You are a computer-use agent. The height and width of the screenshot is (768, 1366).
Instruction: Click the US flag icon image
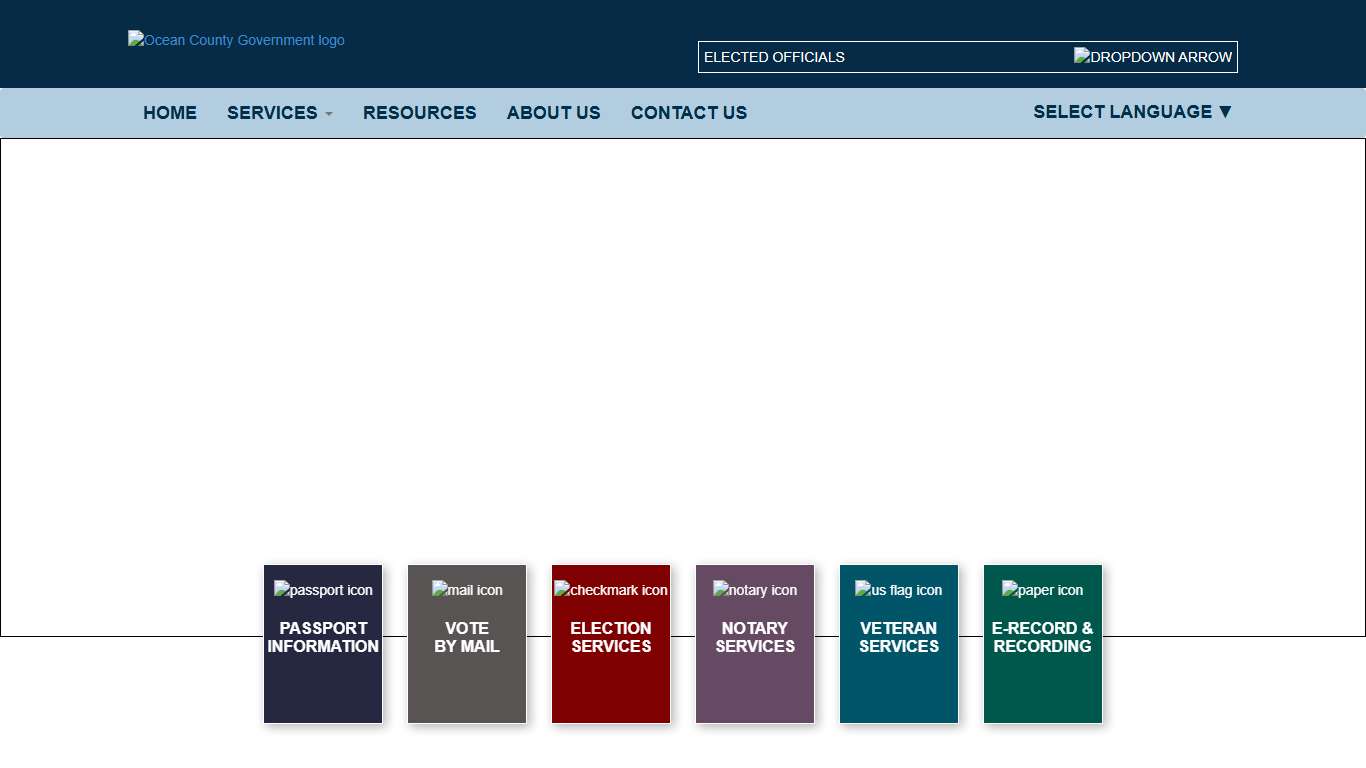coord(899,590)
